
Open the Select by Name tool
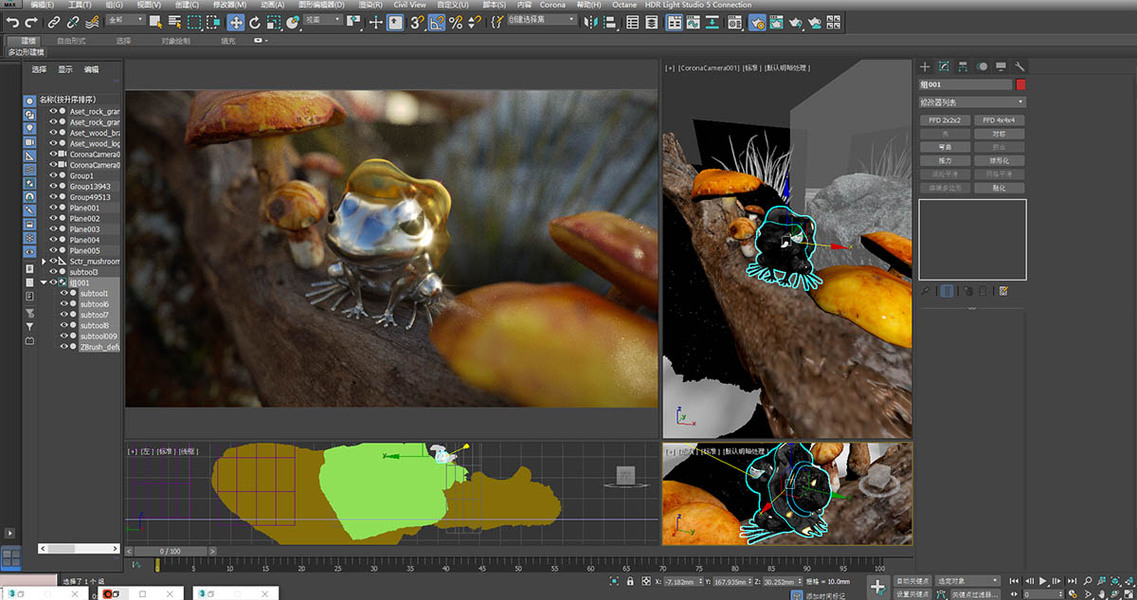[174, 22]
